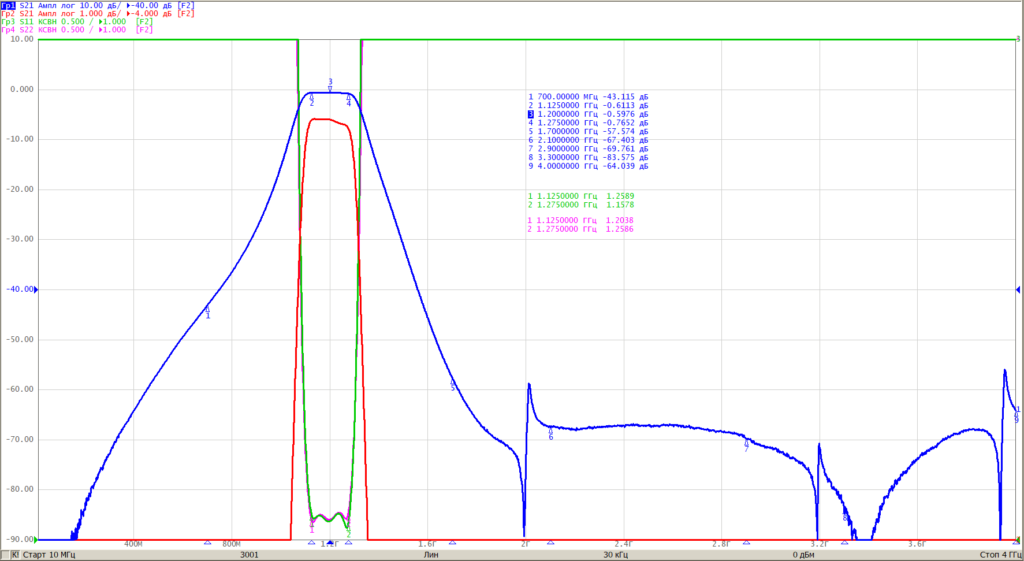Click the 30 кГц IF bandwidth field
The width and height of the screenshot is (1024, 561).
pos(617,555)
